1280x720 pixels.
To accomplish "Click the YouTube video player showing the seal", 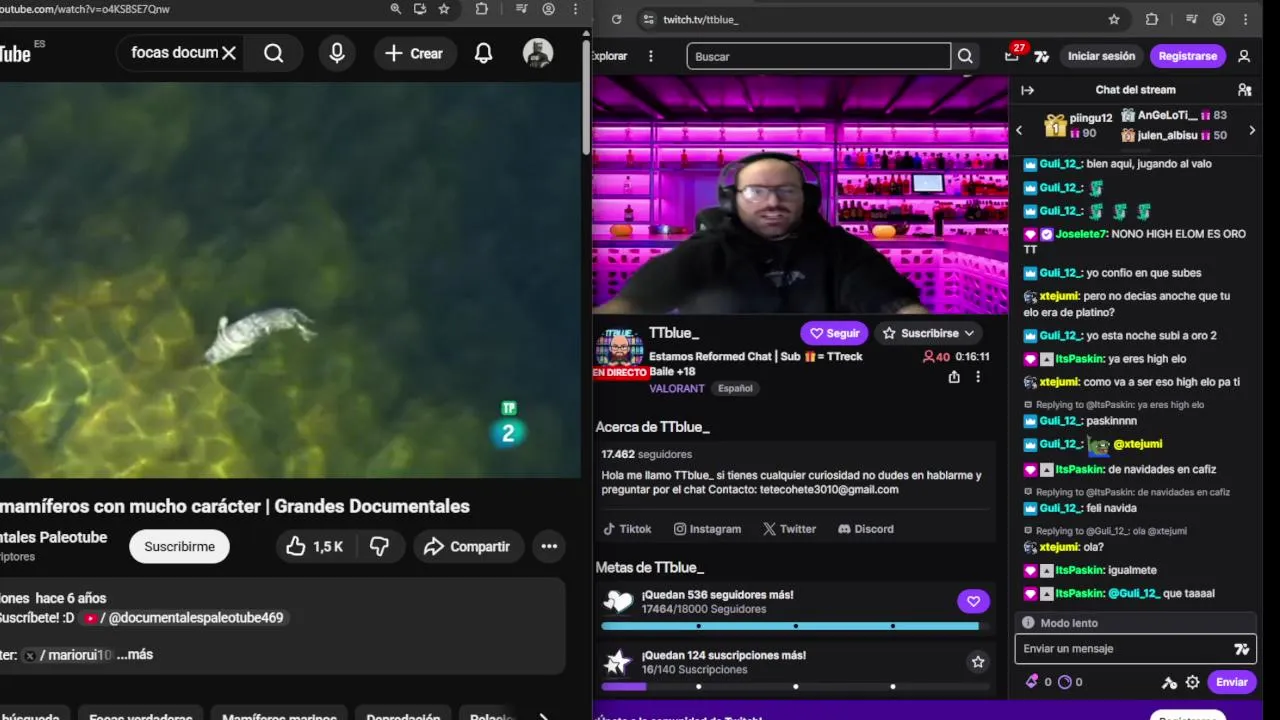I will click(290, 280).
